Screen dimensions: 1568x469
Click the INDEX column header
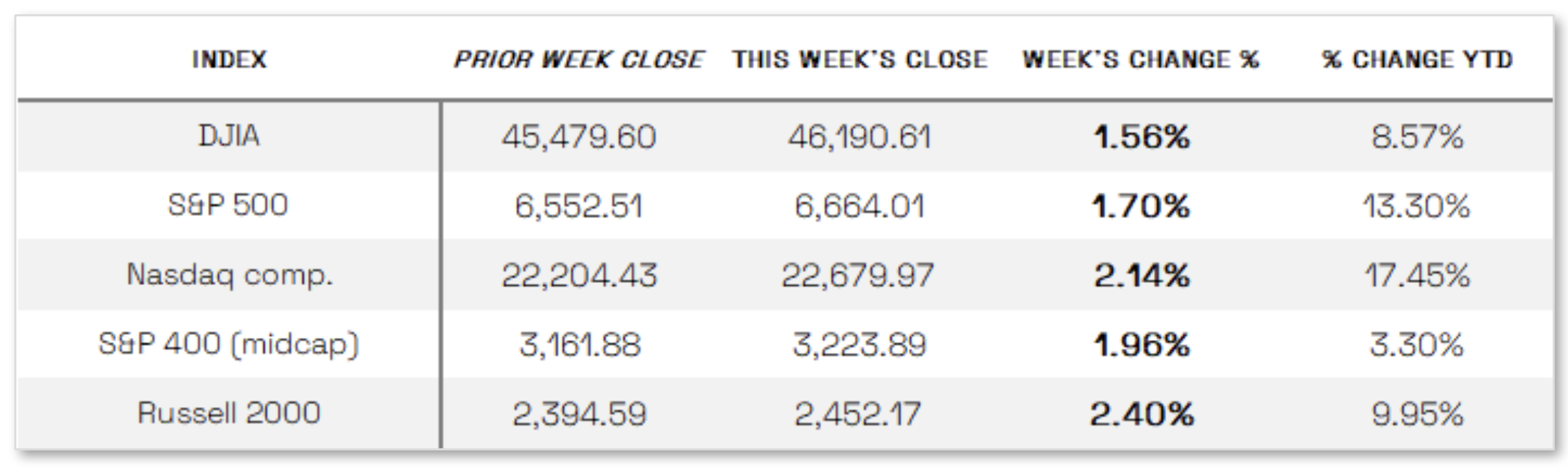[229, 59]
